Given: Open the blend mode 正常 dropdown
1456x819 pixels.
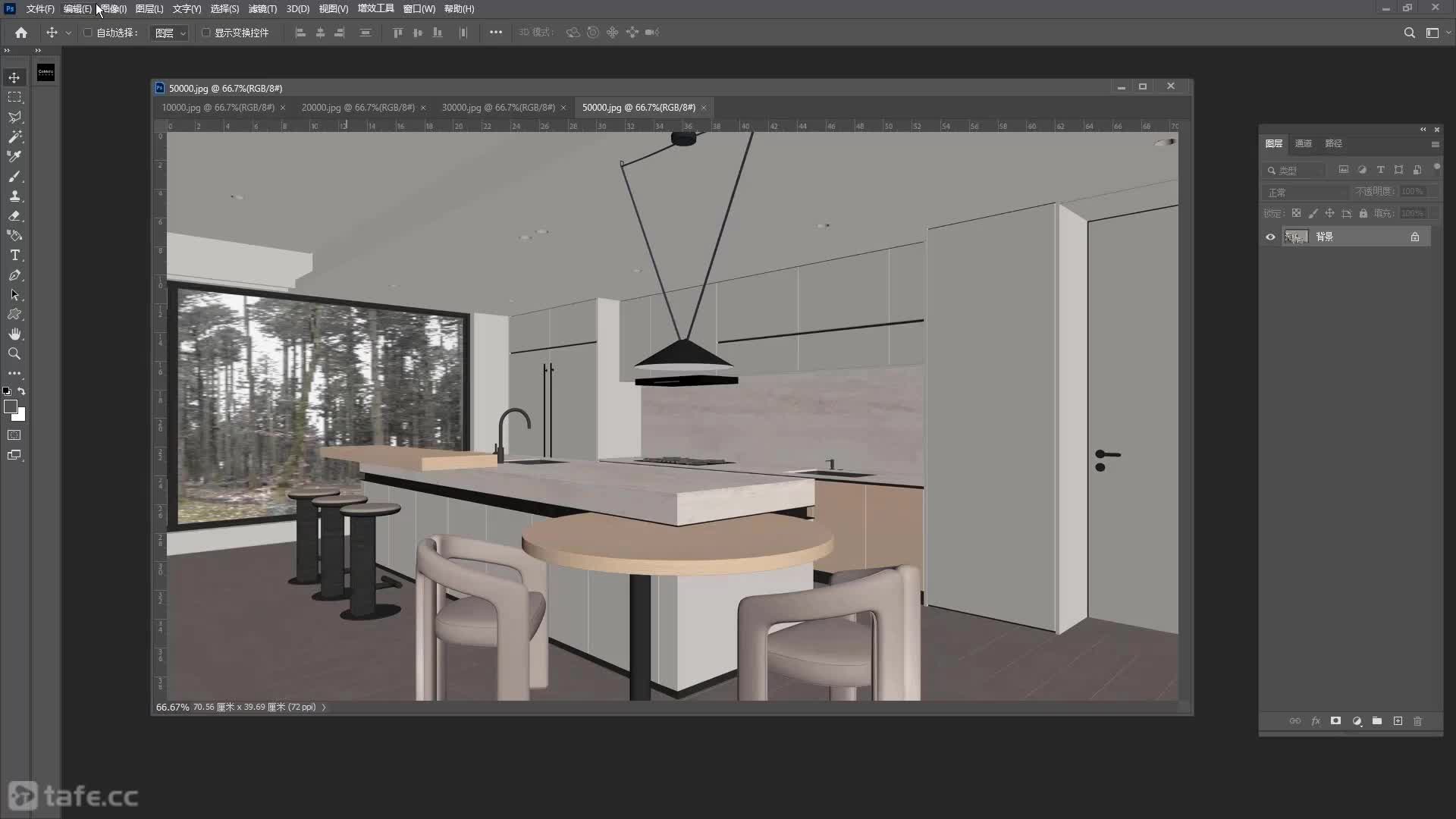Looking at the screenshot, I should tap(1306, 193).
